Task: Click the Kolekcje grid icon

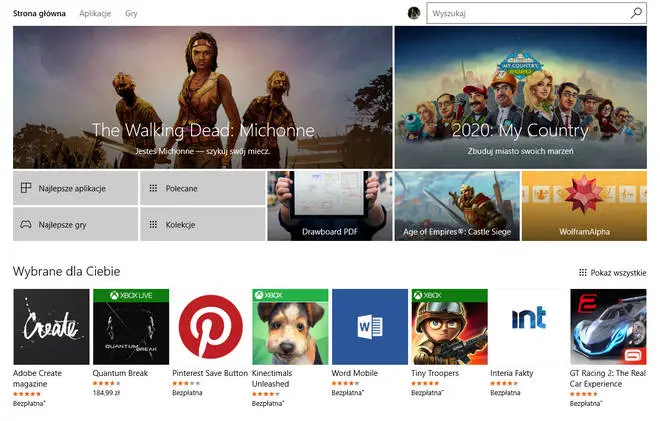Action: click(153, 224)
